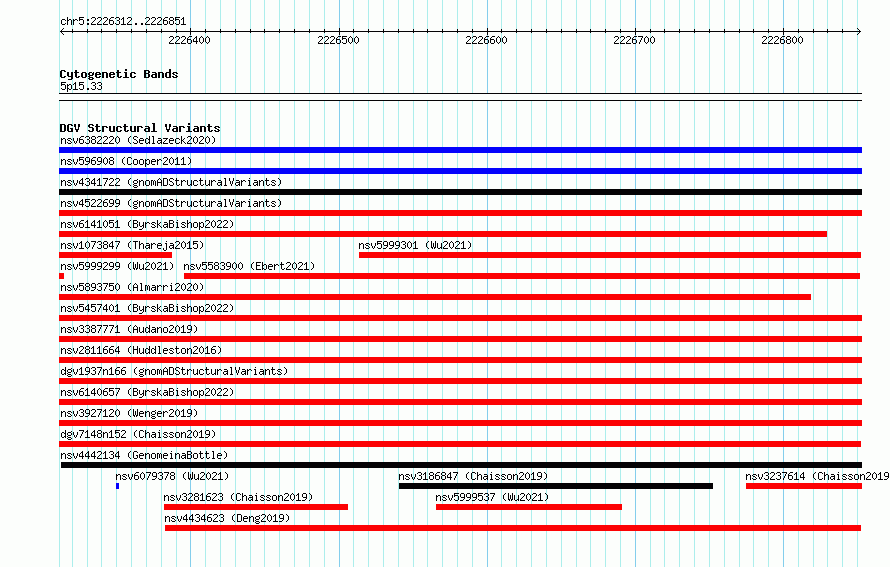Click the 2226500 ruler position
The height and width of the screenshot is (567, 890).
(x=338, y=40)
